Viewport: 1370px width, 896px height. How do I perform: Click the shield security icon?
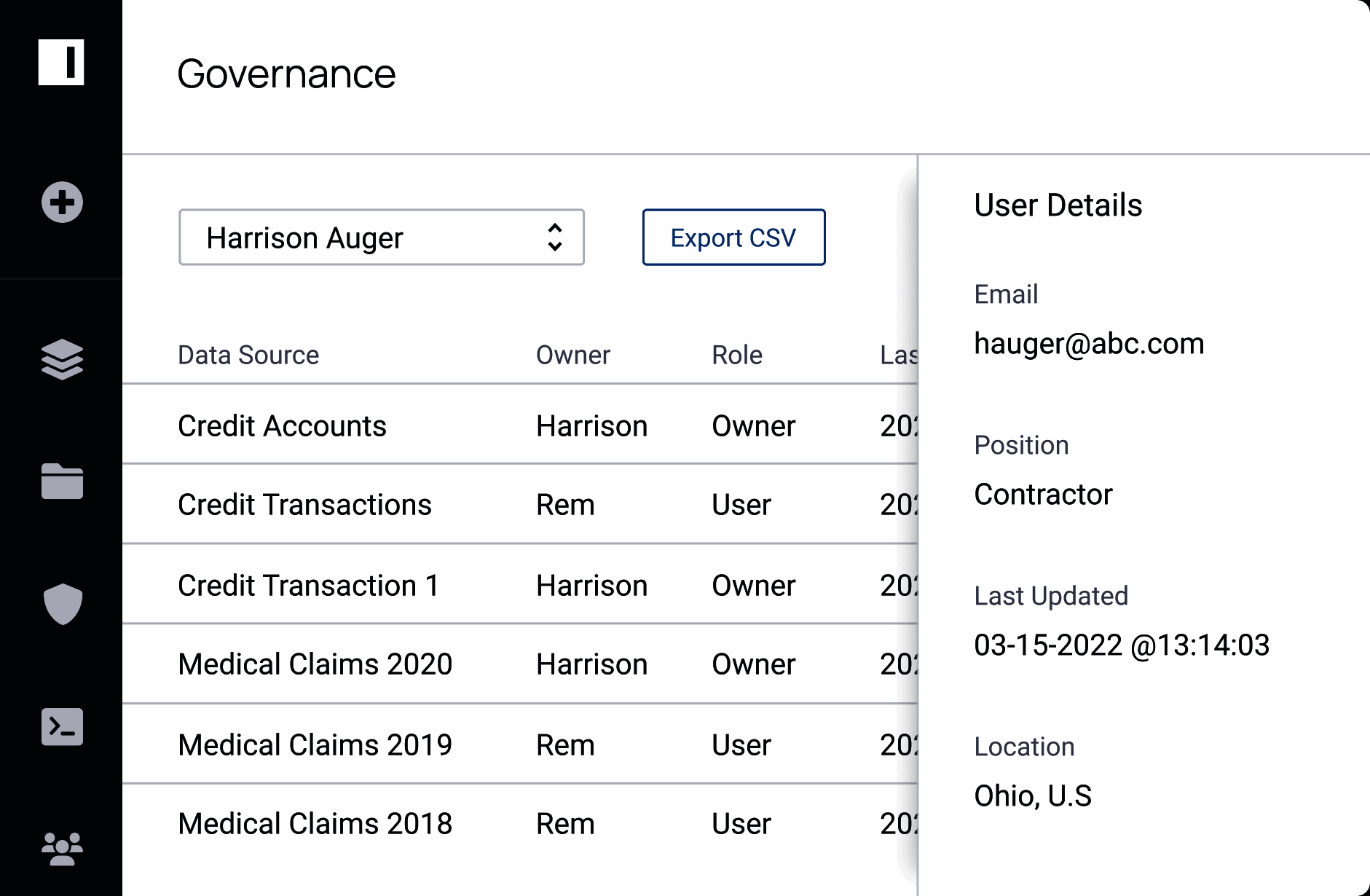[62, 602]
